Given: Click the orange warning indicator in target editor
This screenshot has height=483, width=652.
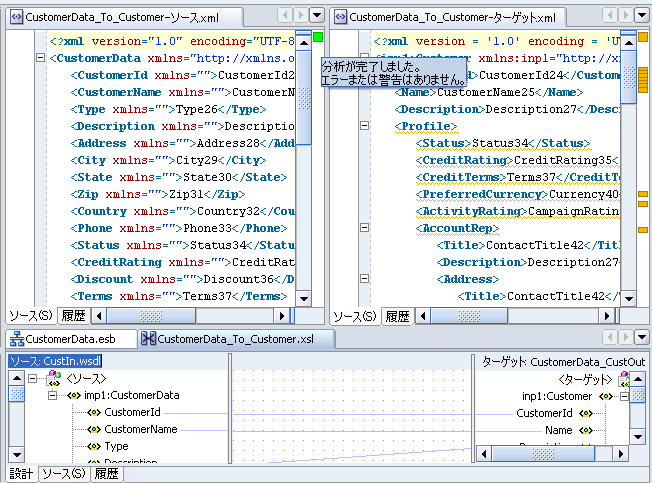Looking at the screenshot, I should pos(643,37).
